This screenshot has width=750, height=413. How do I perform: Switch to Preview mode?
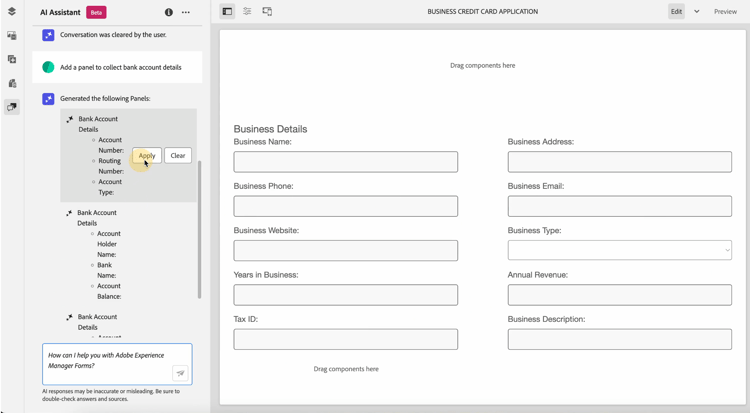click(x=725, y=11)
